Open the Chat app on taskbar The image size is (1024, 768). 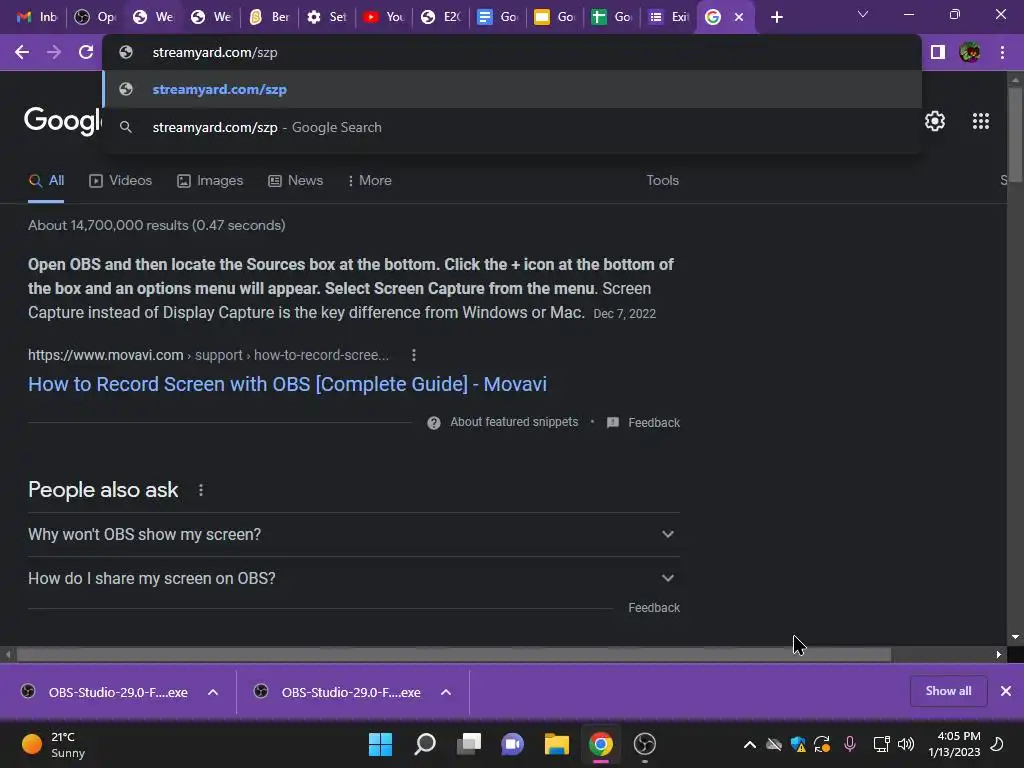click(513, 744)
